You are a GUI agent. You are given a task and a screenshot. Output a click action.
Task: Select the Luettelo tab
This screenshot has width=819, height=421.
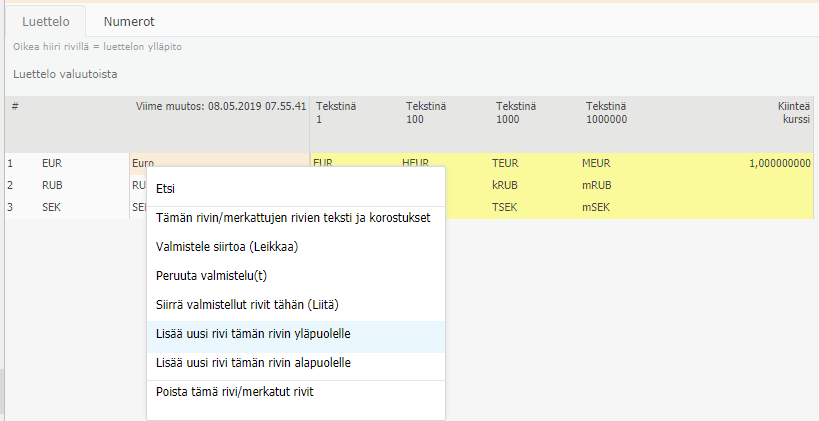click(x=45, y=21)
